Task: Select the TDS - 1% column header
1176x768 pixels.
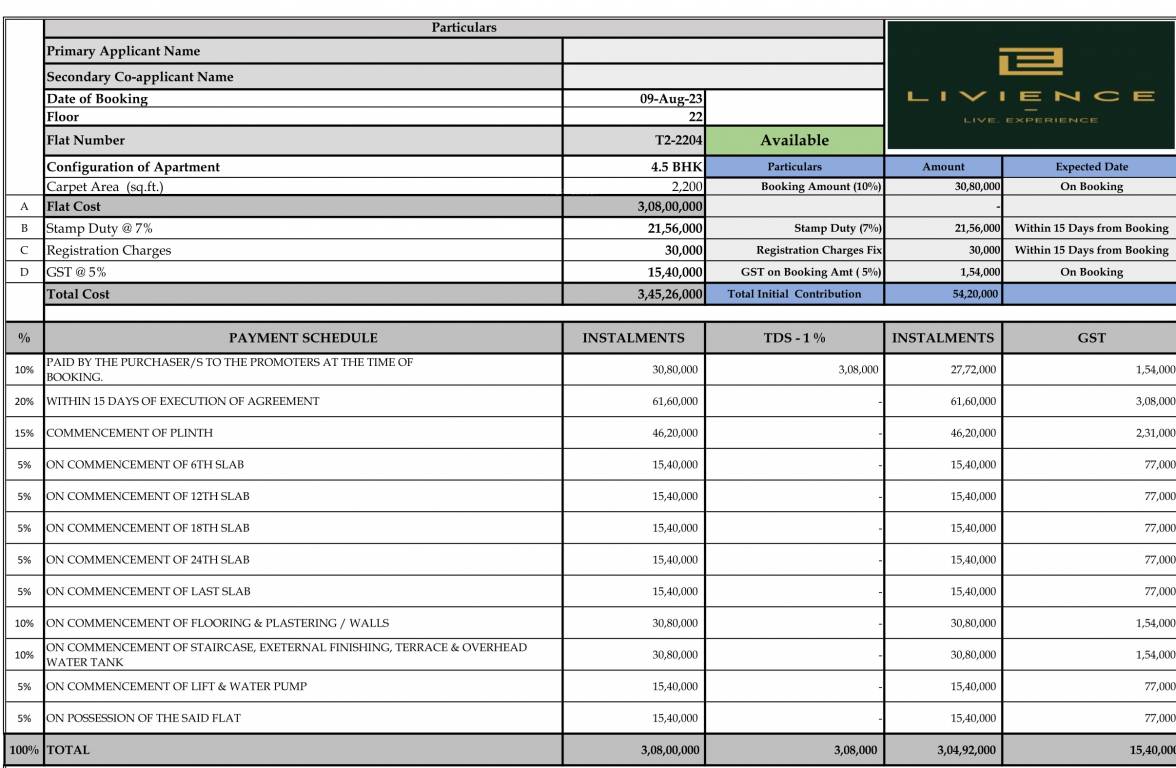Action: (794, 338)
